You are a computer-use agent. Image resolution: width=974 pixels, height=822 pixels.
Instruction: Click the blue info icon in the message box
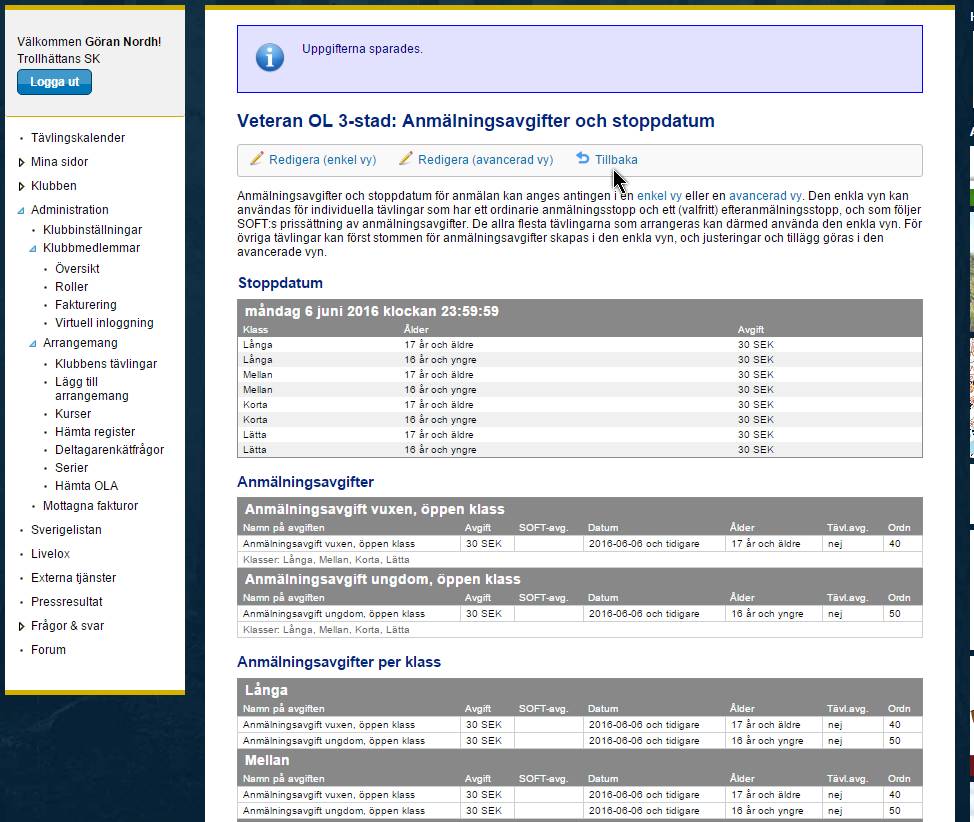(270, 58)
